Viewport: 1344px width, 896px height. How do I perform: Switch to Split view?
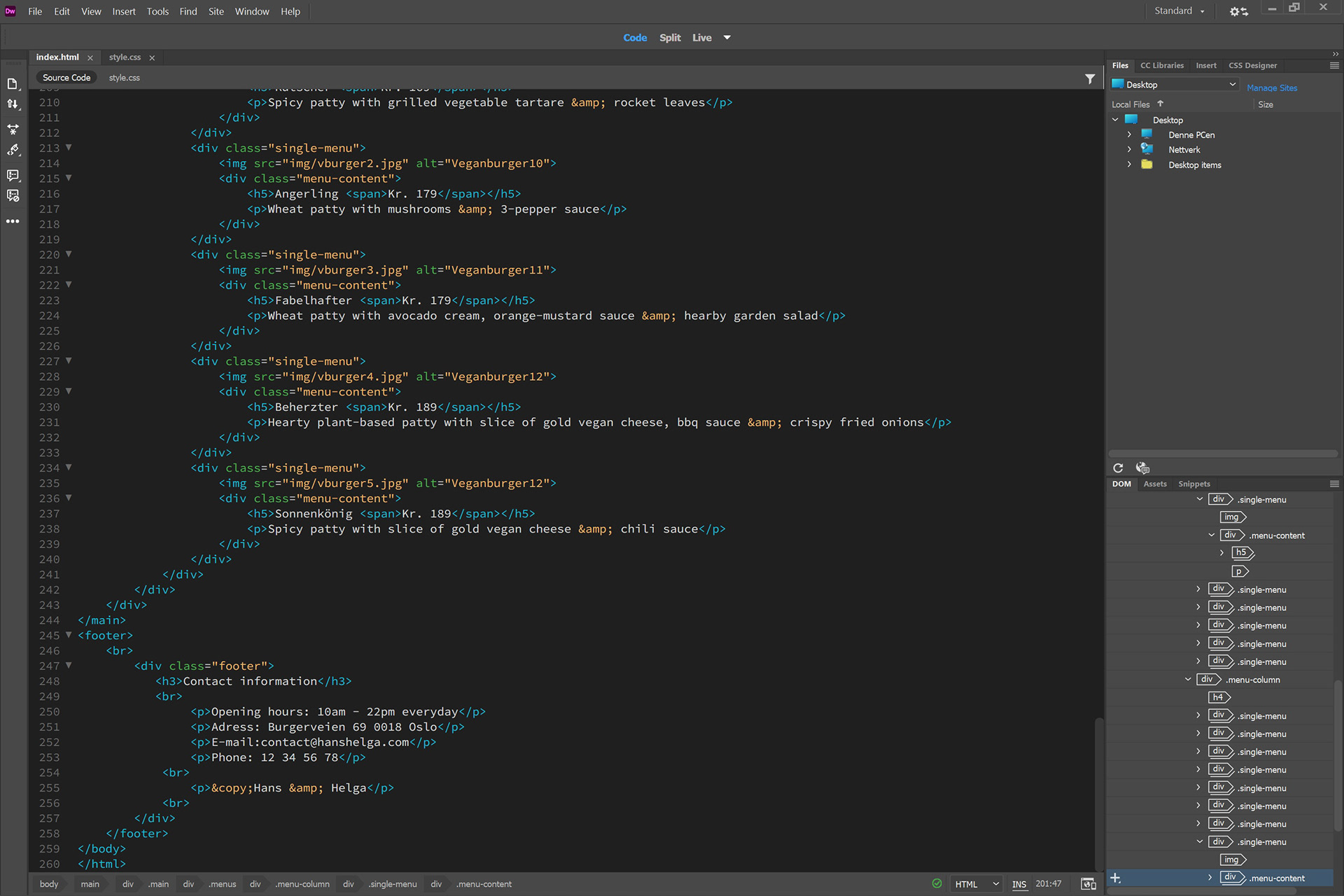[x=670, y=38]
